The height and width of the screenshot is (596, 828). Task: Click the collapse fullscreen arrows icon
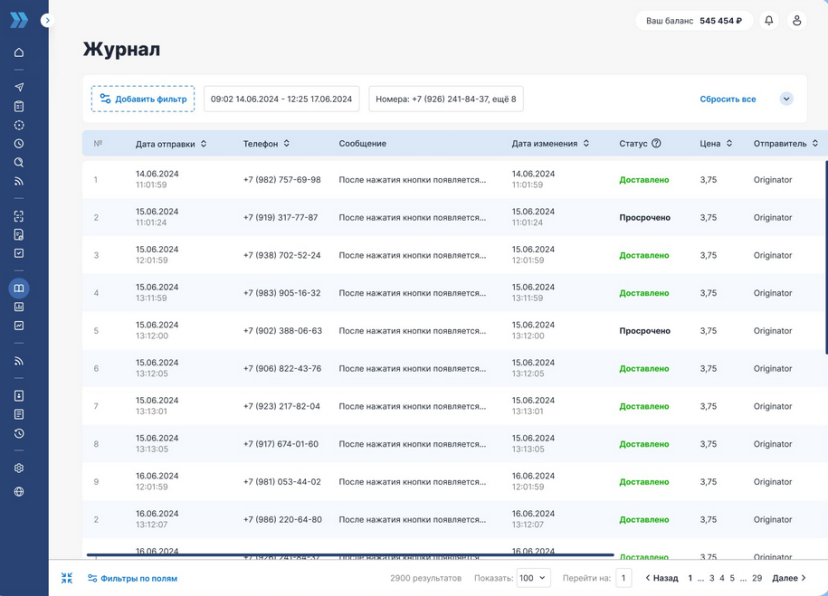67,578
